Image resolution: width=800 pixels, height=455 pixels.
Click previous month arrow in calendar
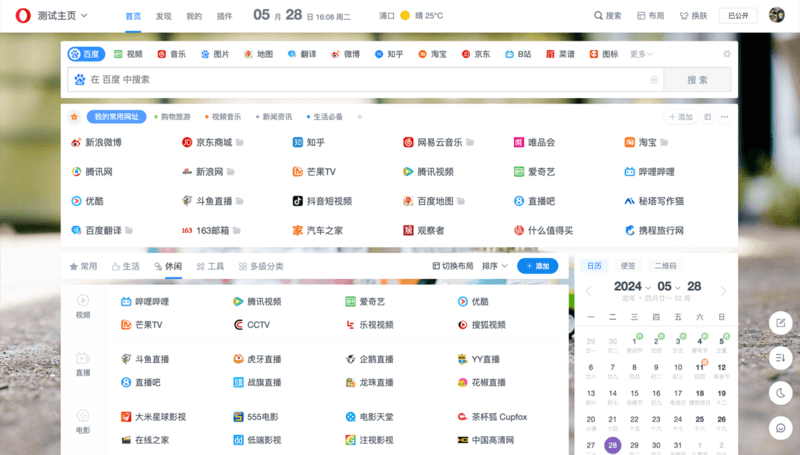tap(589, 291)
